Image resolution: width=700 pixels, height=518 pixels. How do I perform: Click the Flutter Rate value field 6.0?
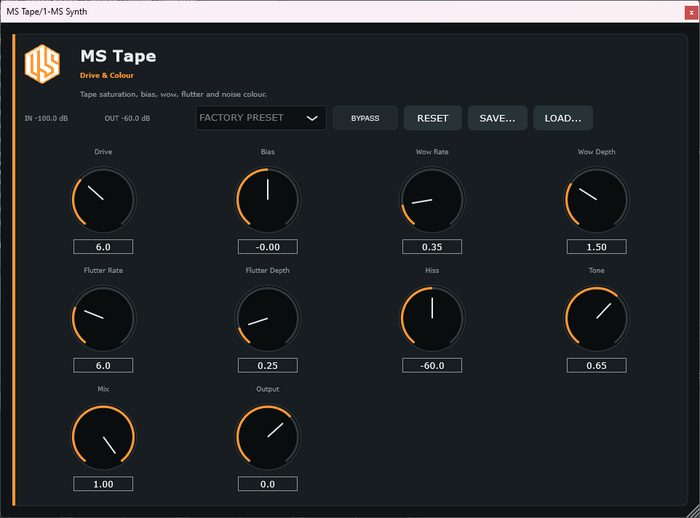(103, 365)
